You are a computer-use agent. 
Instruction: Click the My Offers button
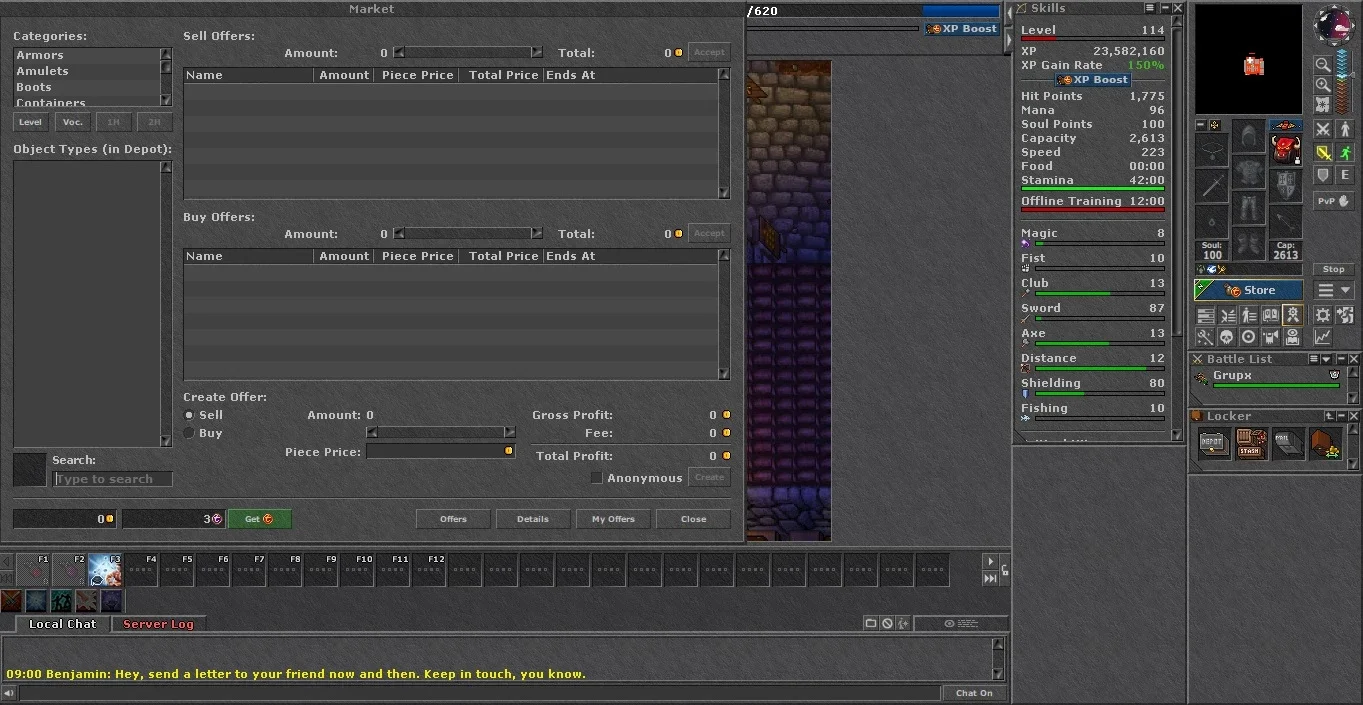613,519
